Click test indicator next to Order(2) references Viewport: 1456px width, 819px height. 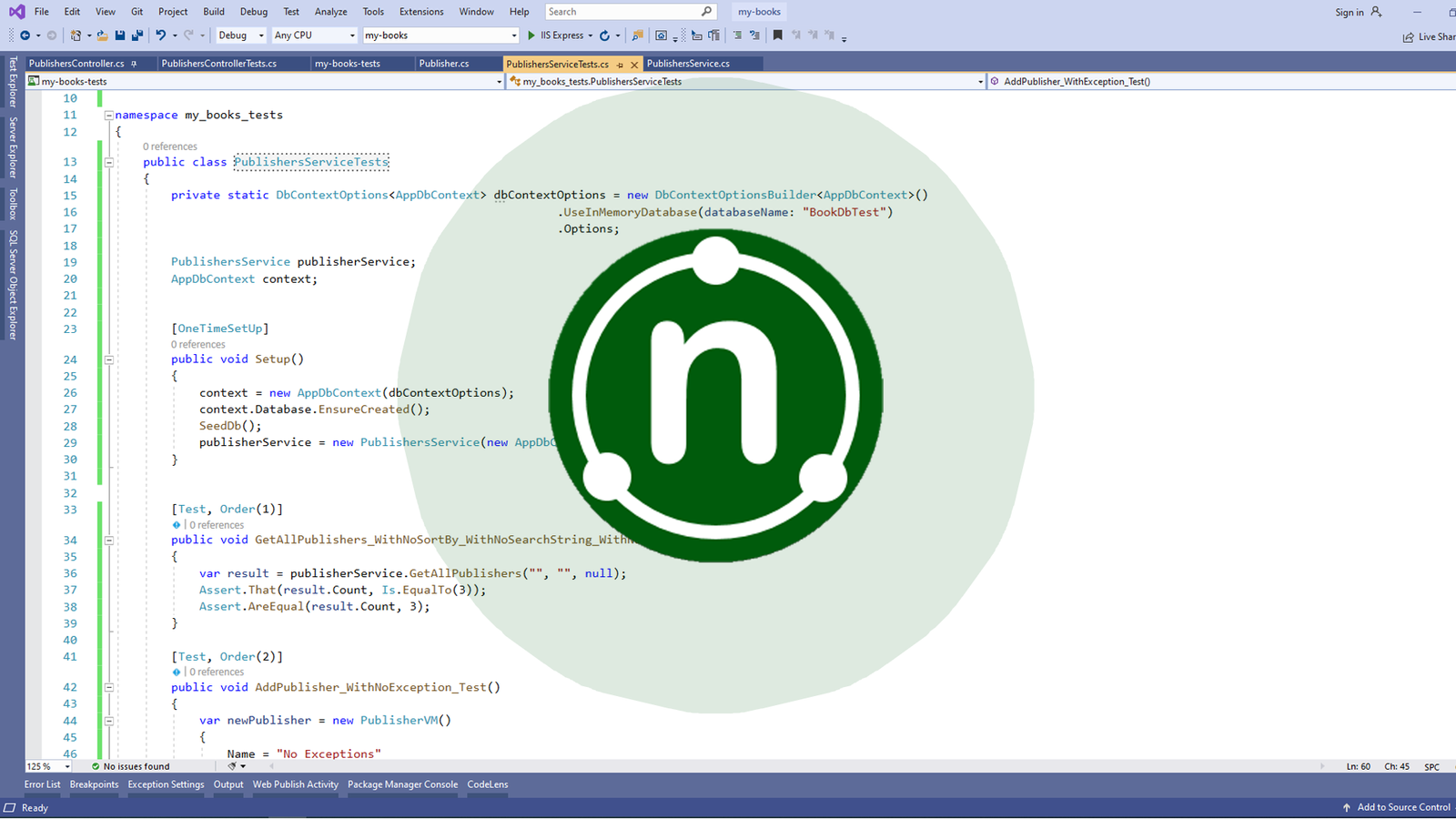coord(177,672)
